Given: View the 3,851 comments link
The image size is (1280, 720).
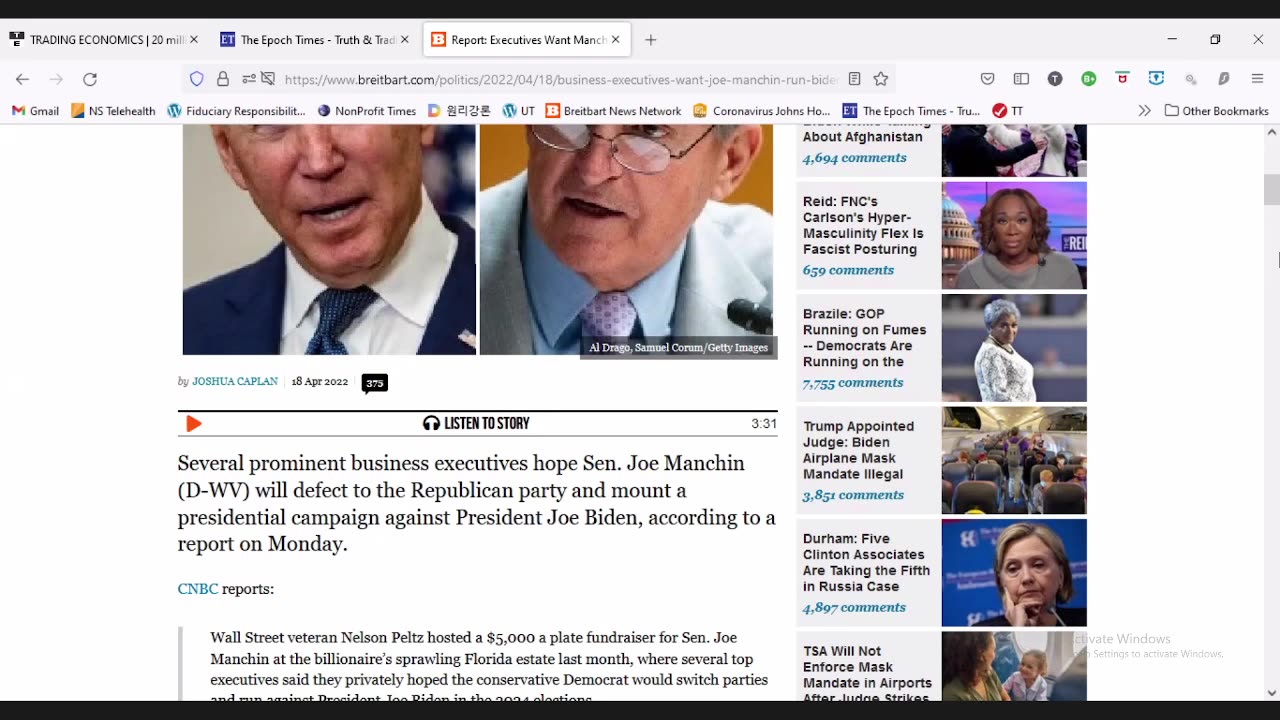Looking at the screenshot, I should (853, 495).
